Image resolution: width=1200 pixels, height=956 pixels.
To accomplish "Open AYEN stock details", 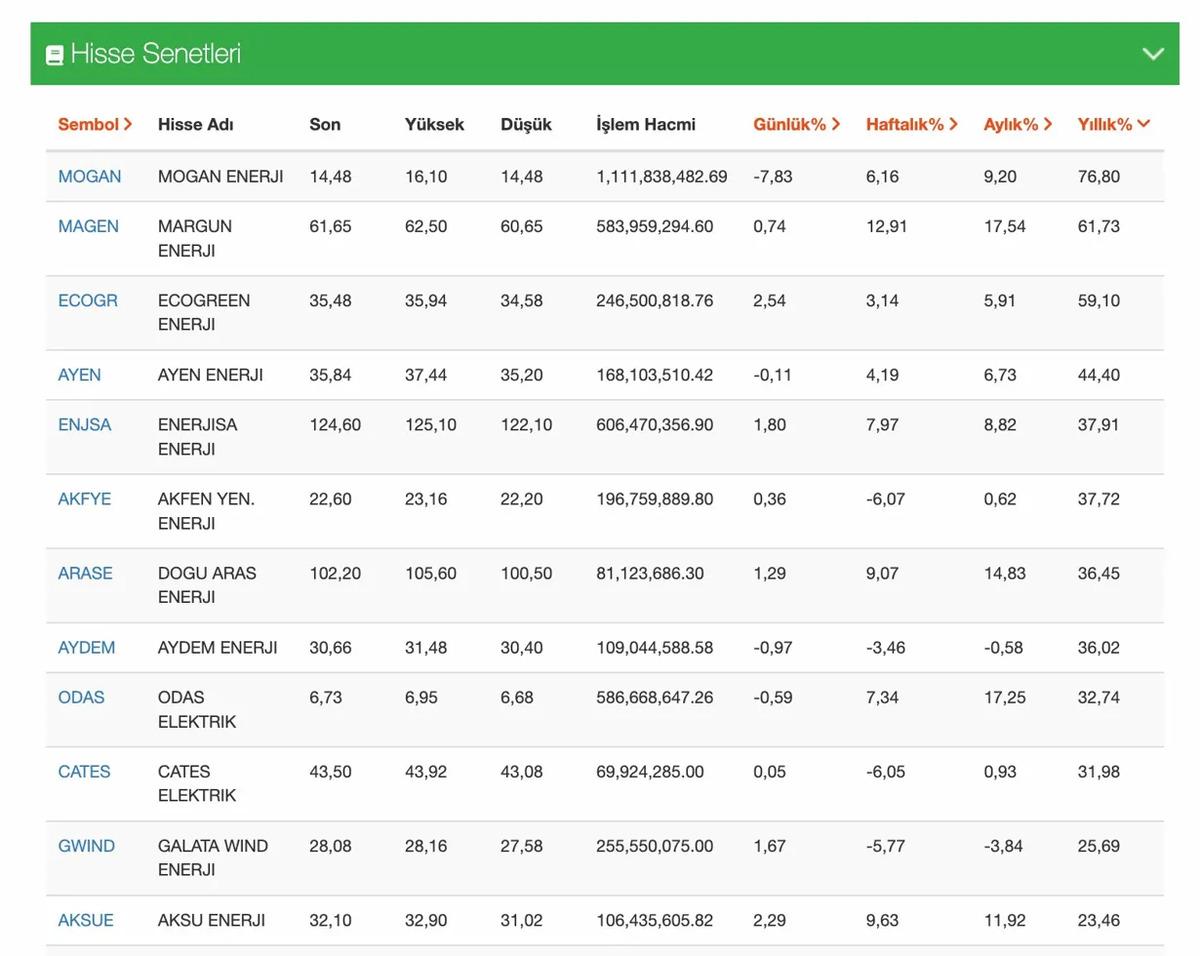I will point(79,375).
